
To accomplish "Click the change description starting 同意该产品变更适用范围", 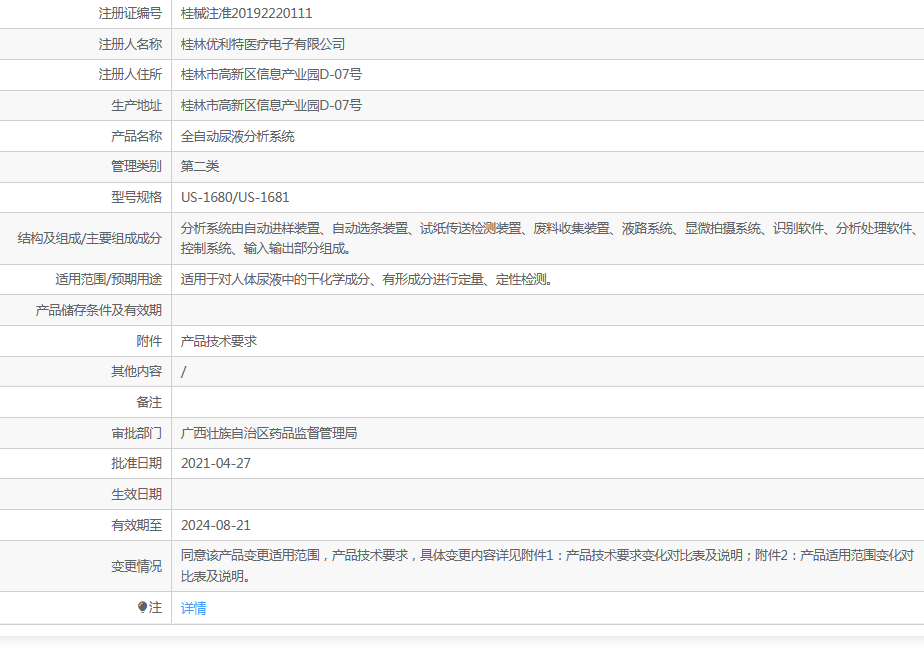I will (547, 566).
